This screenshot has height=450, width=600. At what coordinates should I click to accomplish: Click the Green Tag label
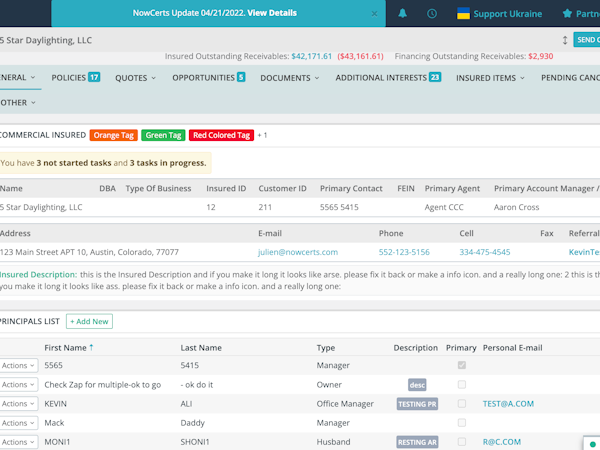pos(163,135)
